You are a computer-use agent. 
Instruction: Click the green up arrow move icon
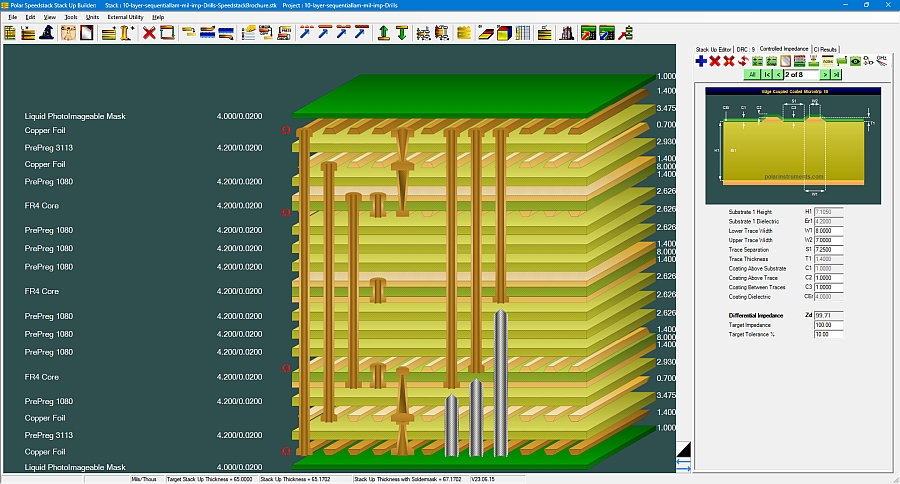pyautogui.click(x=383, y=33)
